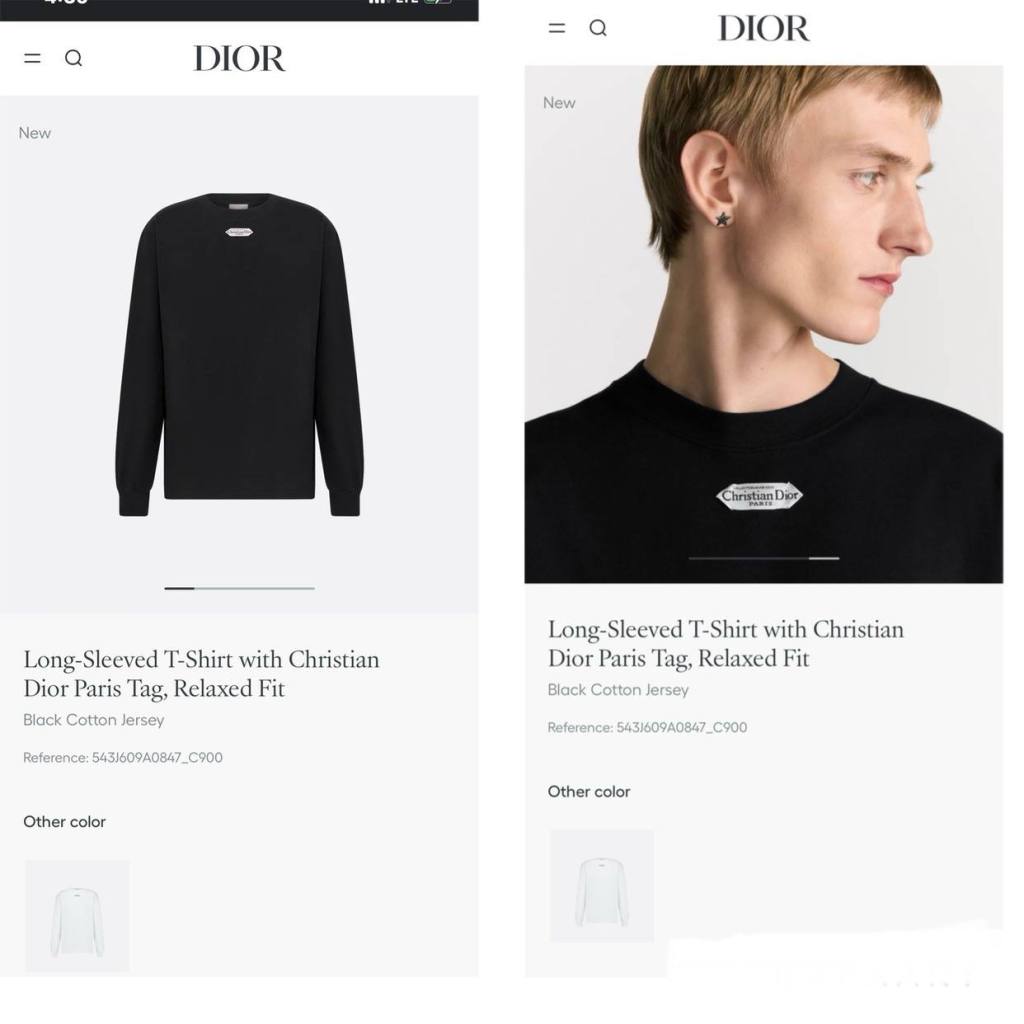This screenshot has height=1024, width=1024.
Task: Open the model wearing black shirt photo
Action: coord(764,300)
